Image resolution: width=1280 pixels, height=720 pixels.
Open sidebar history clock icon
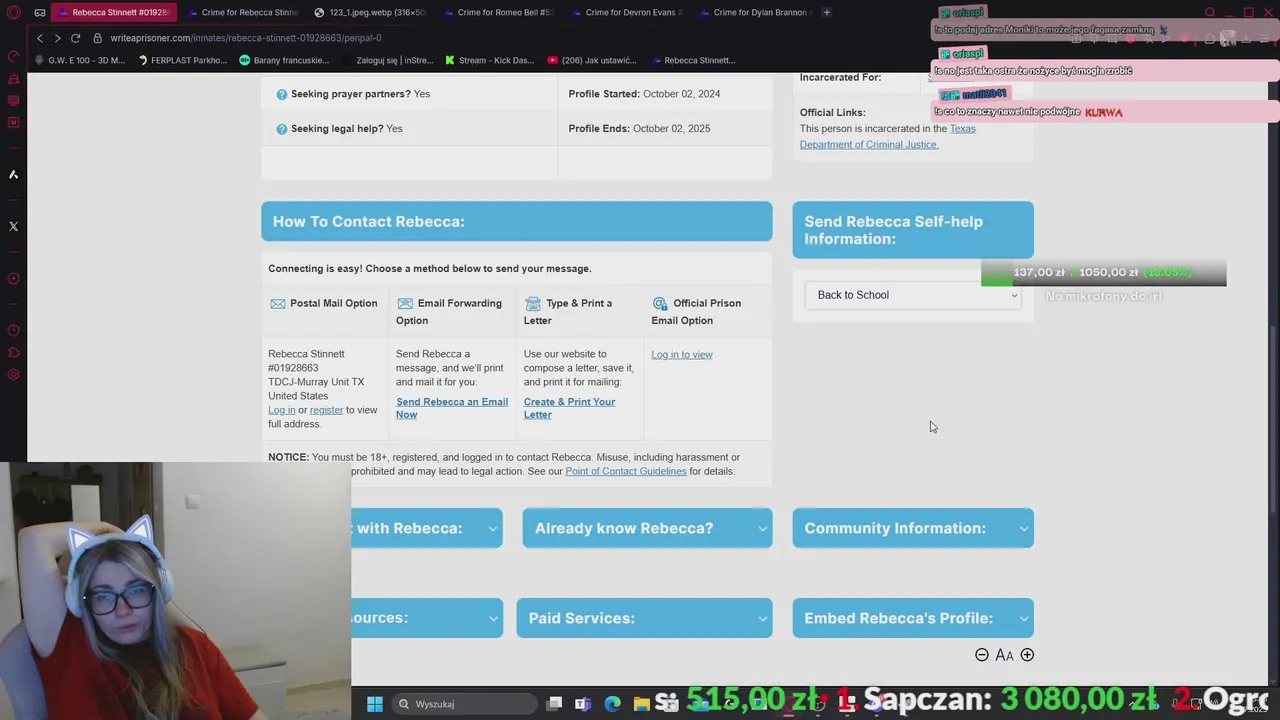click(13, 330)
